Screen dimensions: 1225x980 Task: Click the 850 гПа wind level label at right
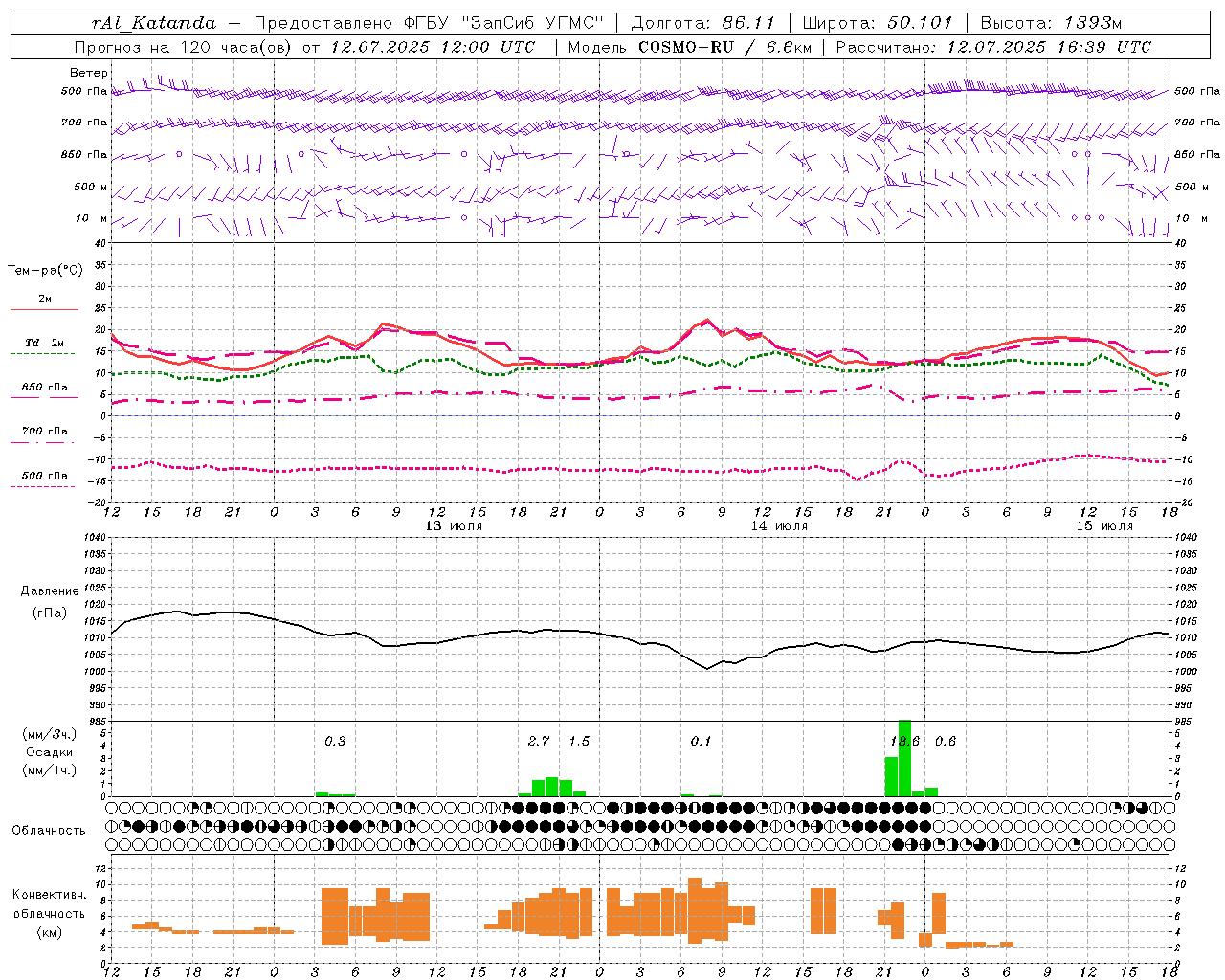tap(1197, 154)
